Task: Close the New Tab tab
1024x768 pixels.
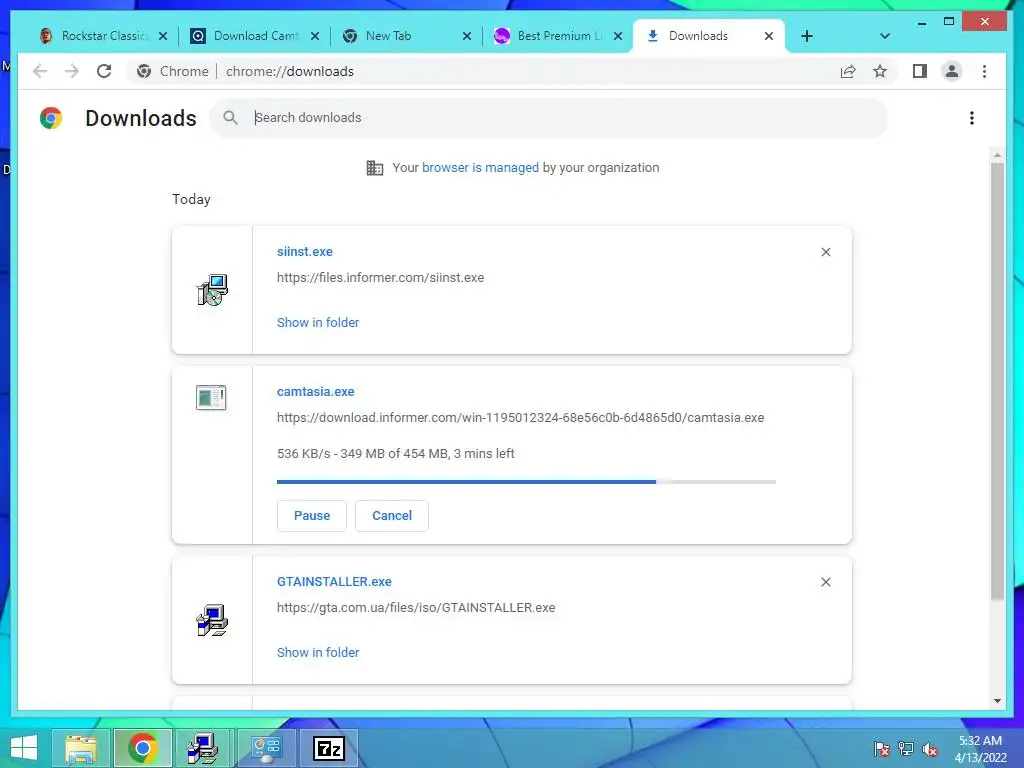Action: tap(466, 36)
